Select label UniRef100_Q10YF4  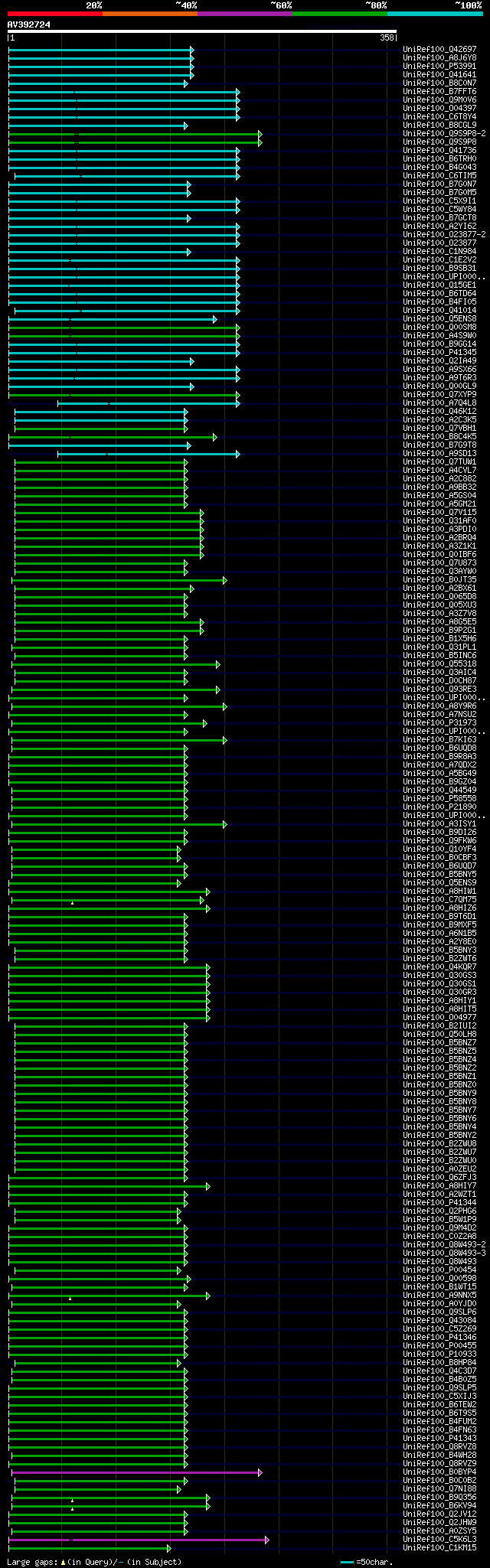point(439,849)
